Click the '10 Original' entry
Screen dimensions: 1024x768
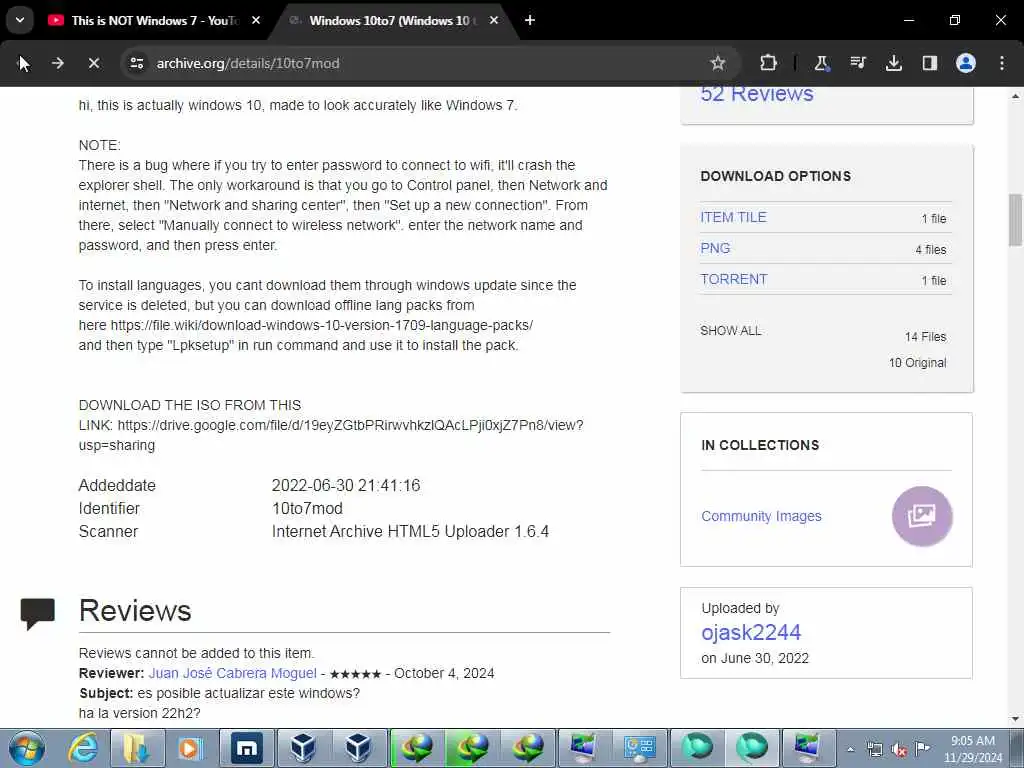click(917, 362)
